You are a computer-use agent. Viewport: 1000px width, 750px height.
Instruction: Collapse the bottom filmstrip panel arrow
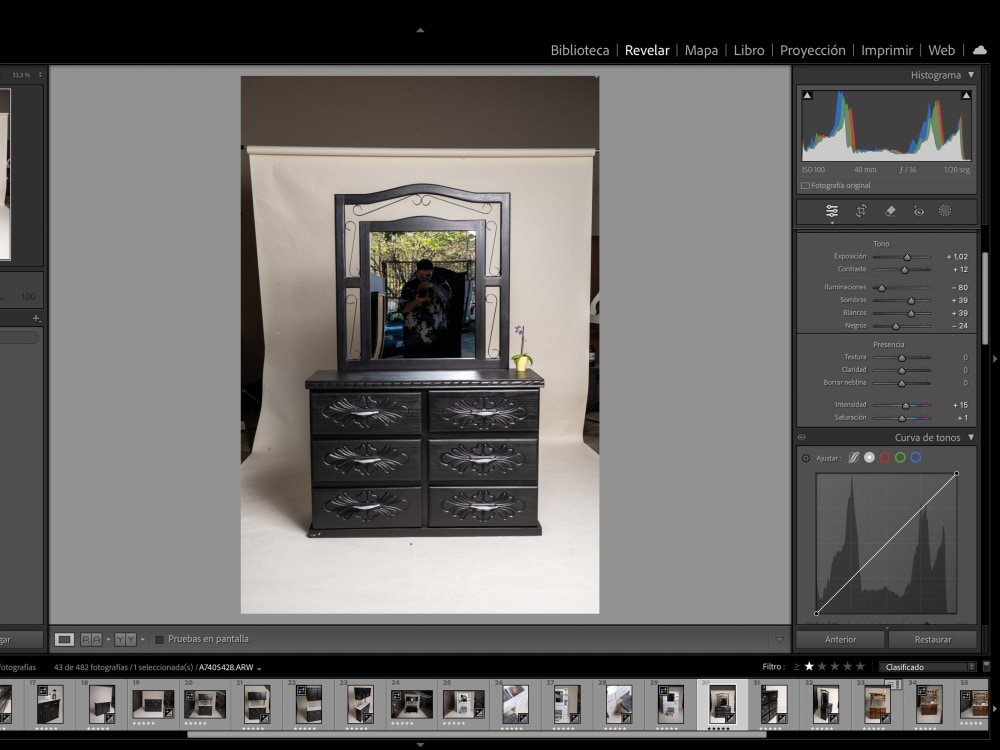[420, 744]
